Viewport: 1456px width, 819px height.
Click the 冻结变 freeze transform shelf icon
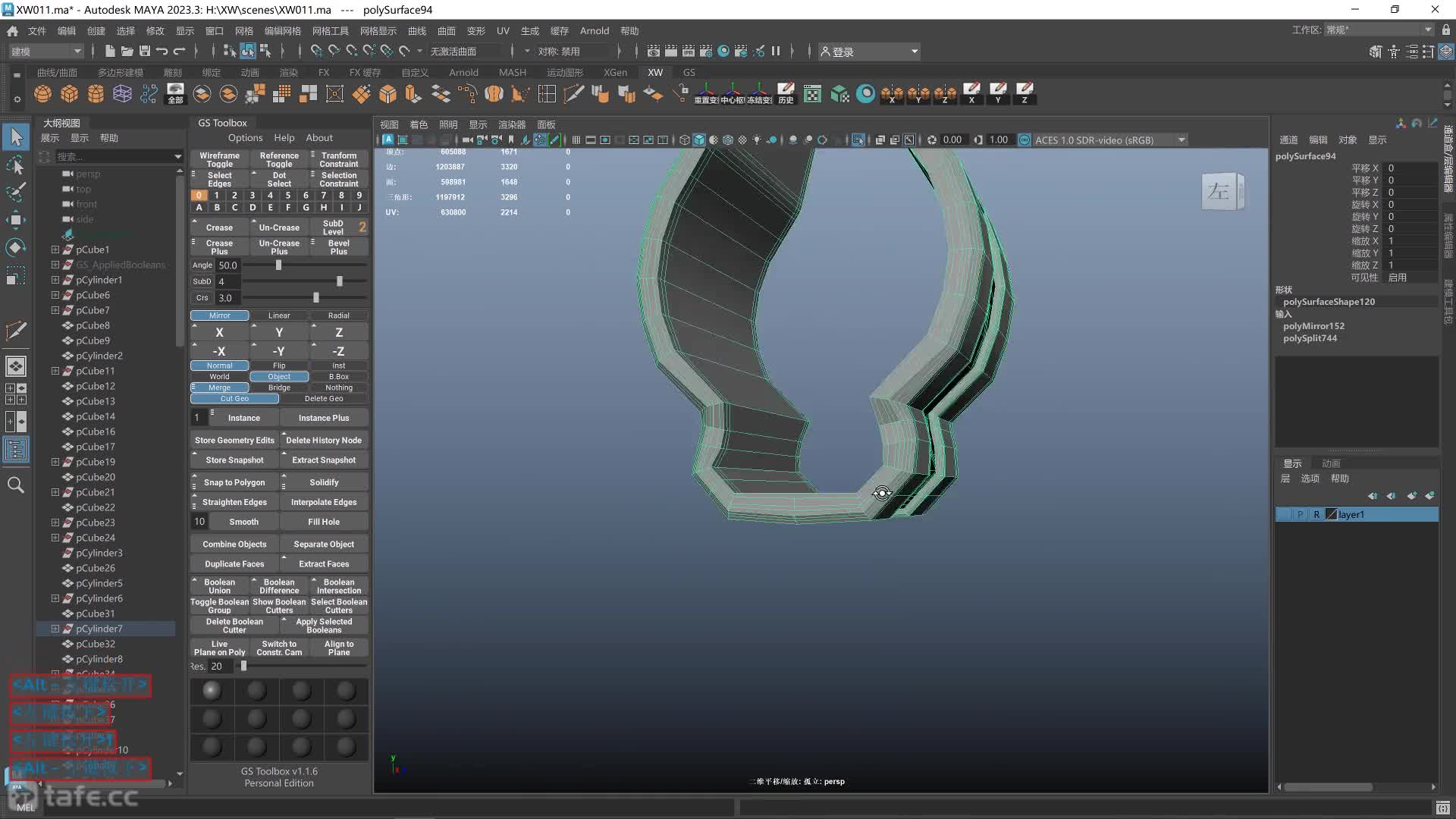(x=759, y=94)
